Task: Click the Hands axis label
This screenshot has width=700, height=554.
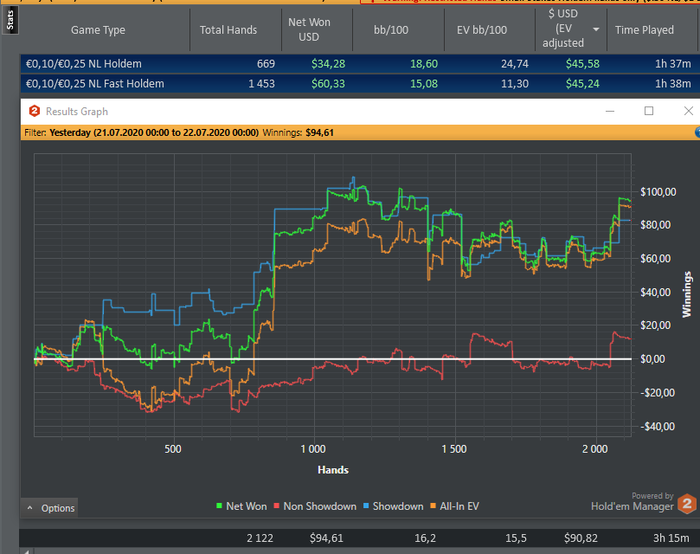Action: click(x=333, y=470)
